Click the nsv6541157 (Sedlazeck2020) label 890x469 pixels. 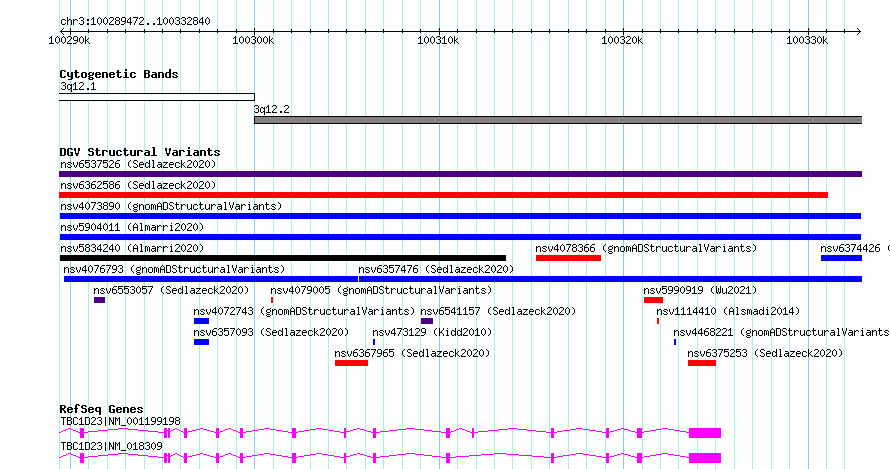pyautogui.click(x=498, y=311)
